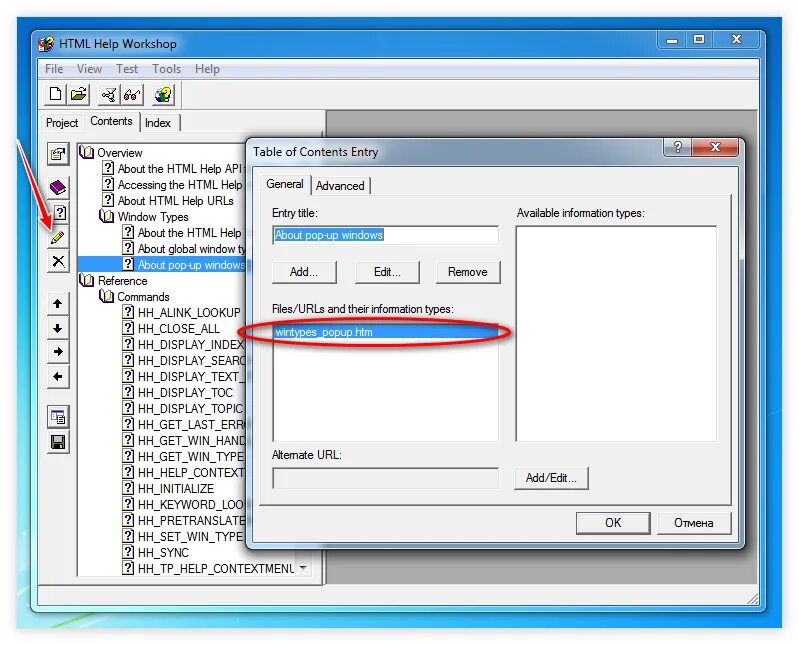Click the Отмена cancel button

point(694,523)
